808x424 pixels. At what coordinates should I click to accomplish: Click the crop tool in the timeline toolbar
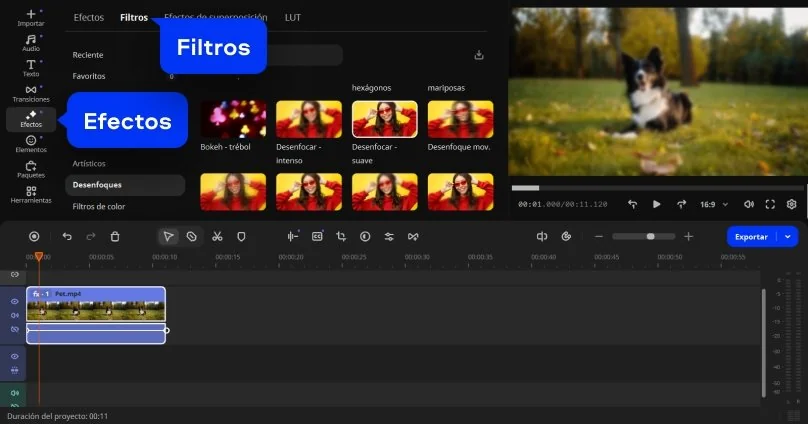click(x=341, y=236)
